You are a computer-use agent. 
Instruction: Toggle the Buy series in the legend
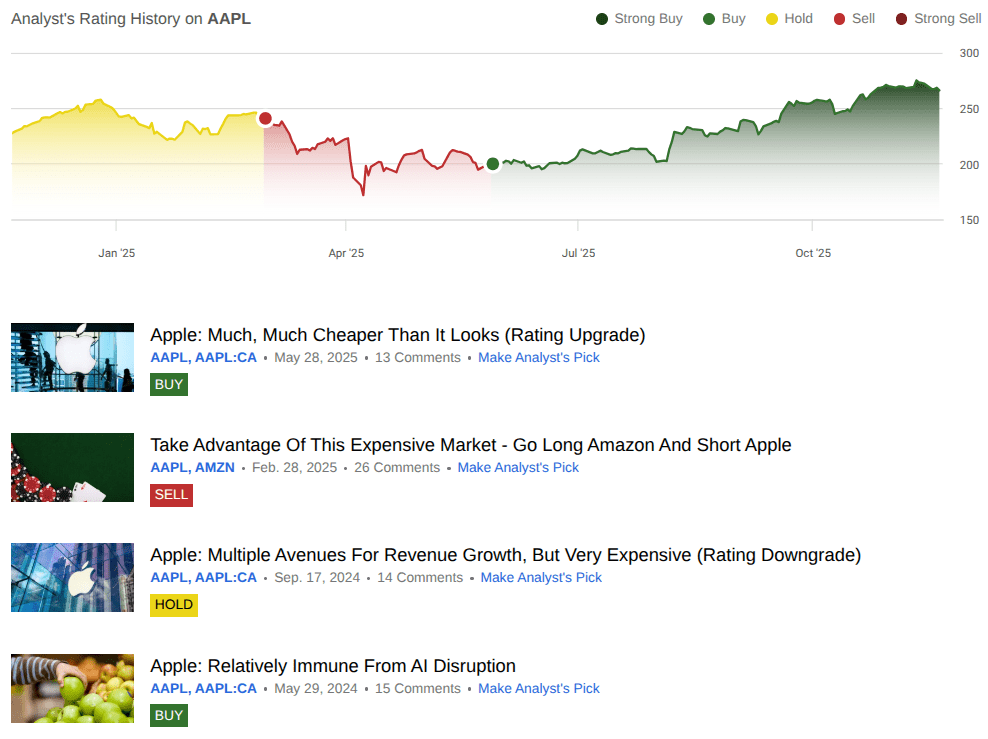709,18
